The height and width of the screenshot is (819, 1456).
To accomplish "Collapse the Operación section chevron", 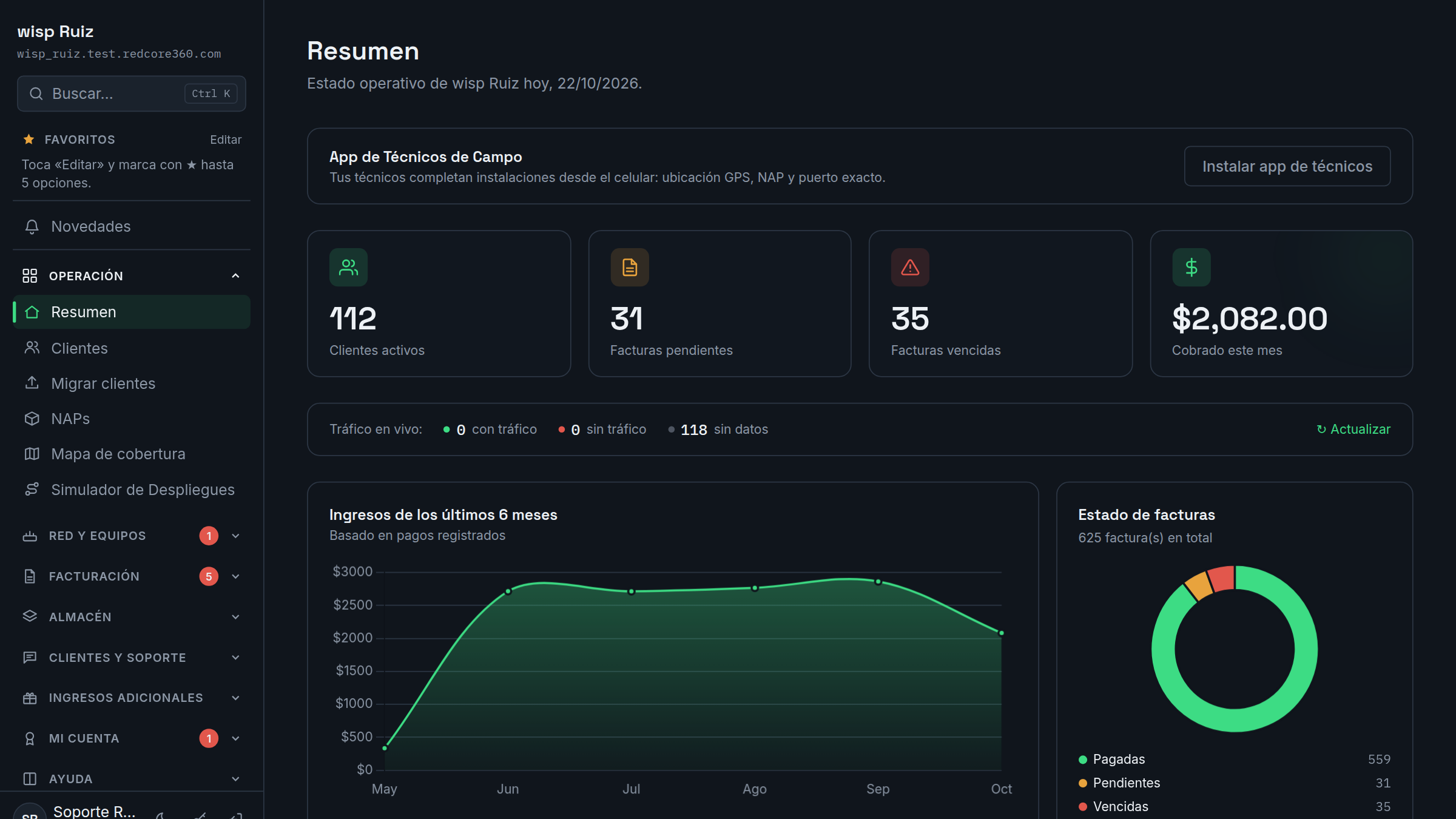I will pyautogui.click(x=235, y=275).
